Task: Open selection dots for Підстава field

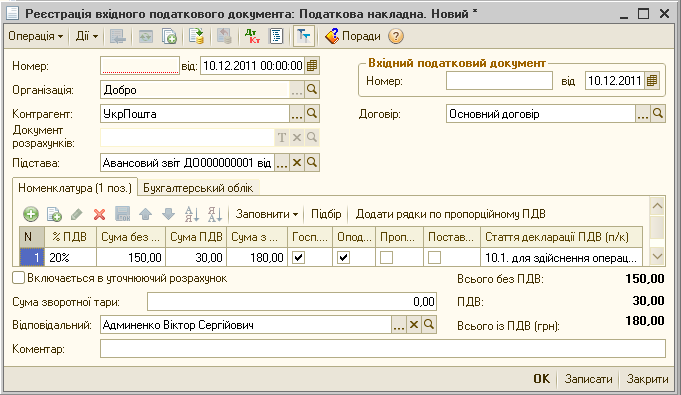Action: click(x=282, y=163)
